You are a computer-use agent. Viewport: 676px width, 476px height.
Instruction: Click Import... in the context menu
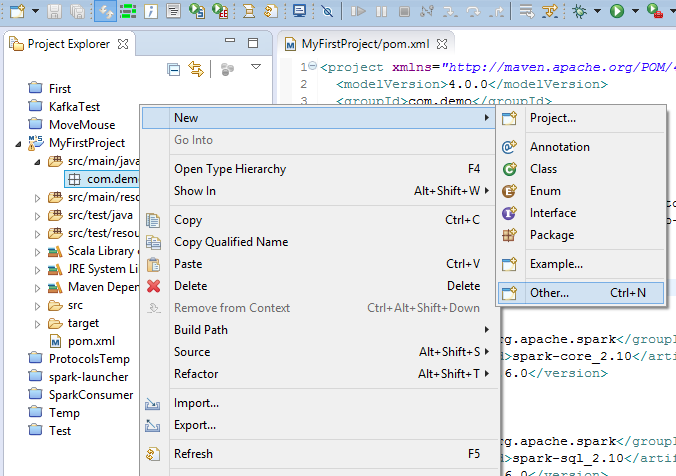[319, 403]
